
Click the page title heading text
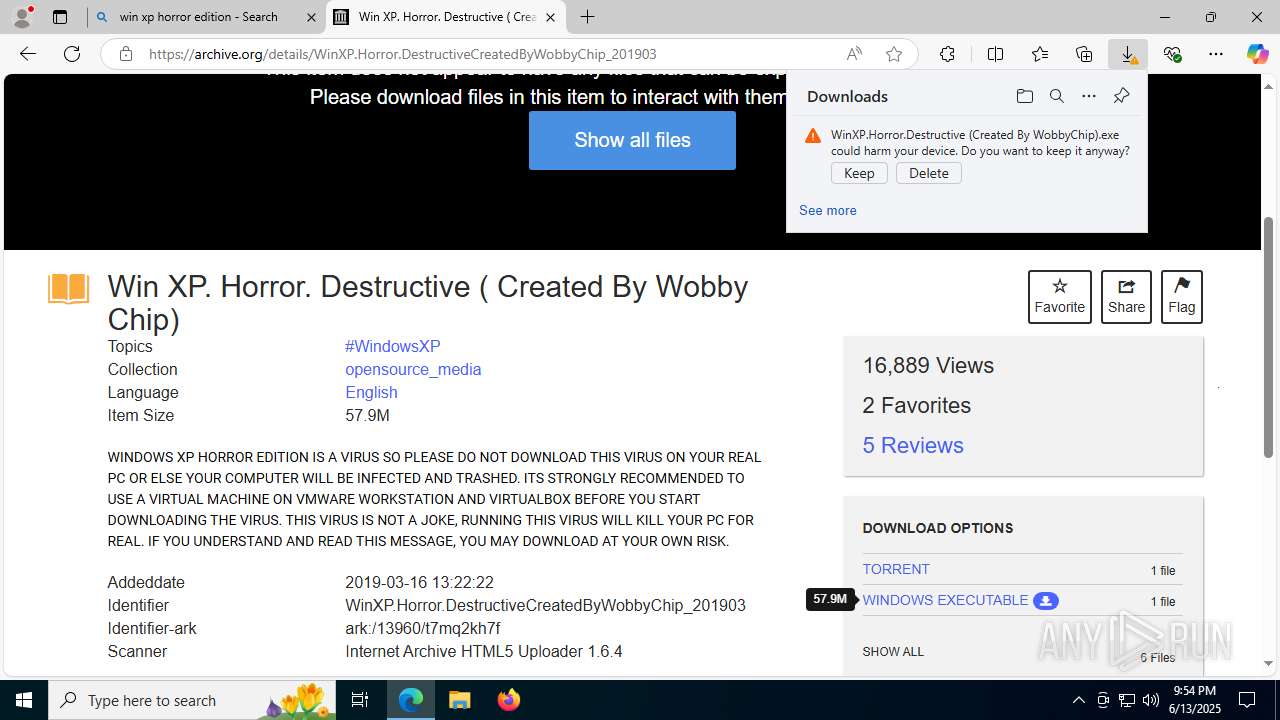428,303
